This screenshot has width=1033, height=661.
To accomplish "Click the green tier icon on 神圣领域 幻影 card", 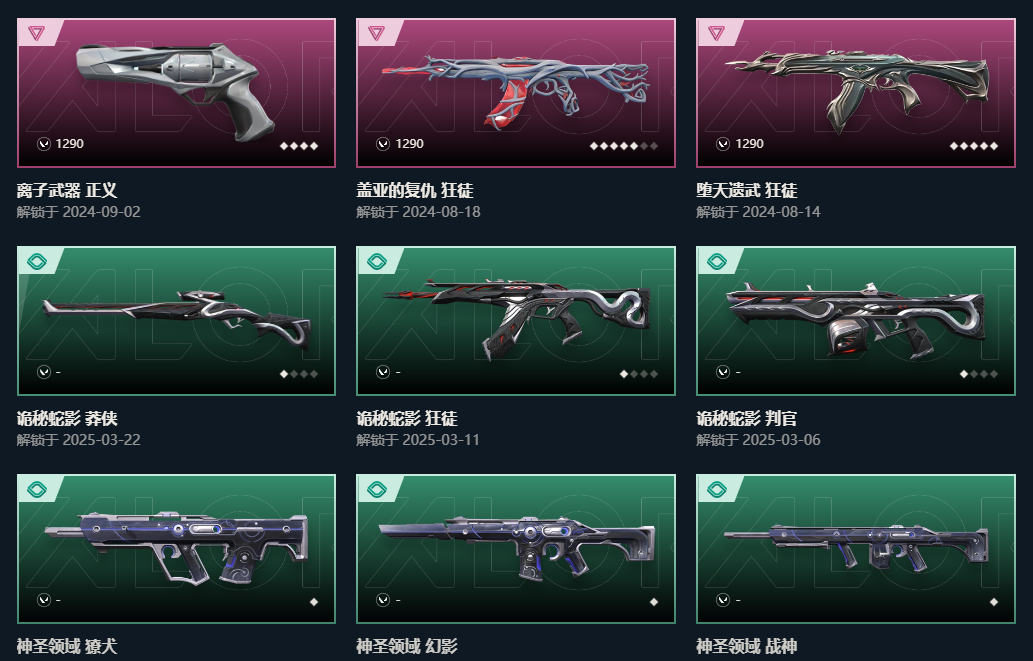I will (x=377, y=489).
